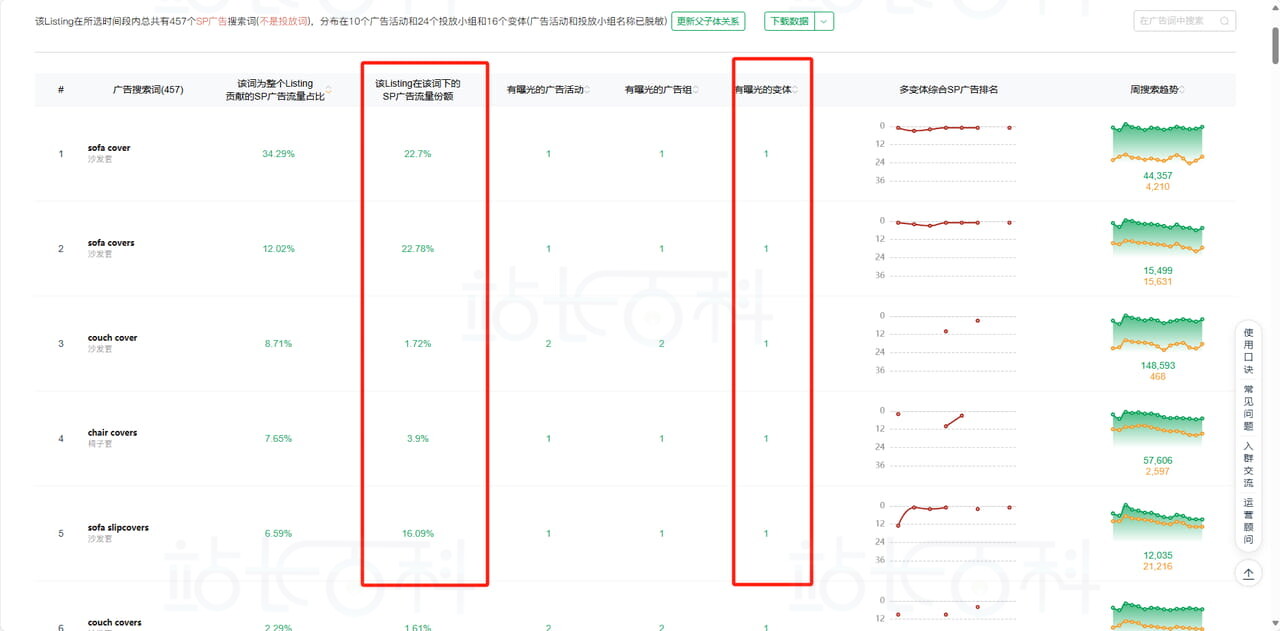Click the search term 'sofa slipcovers'
1280x631 pixels.
[118, 528]
